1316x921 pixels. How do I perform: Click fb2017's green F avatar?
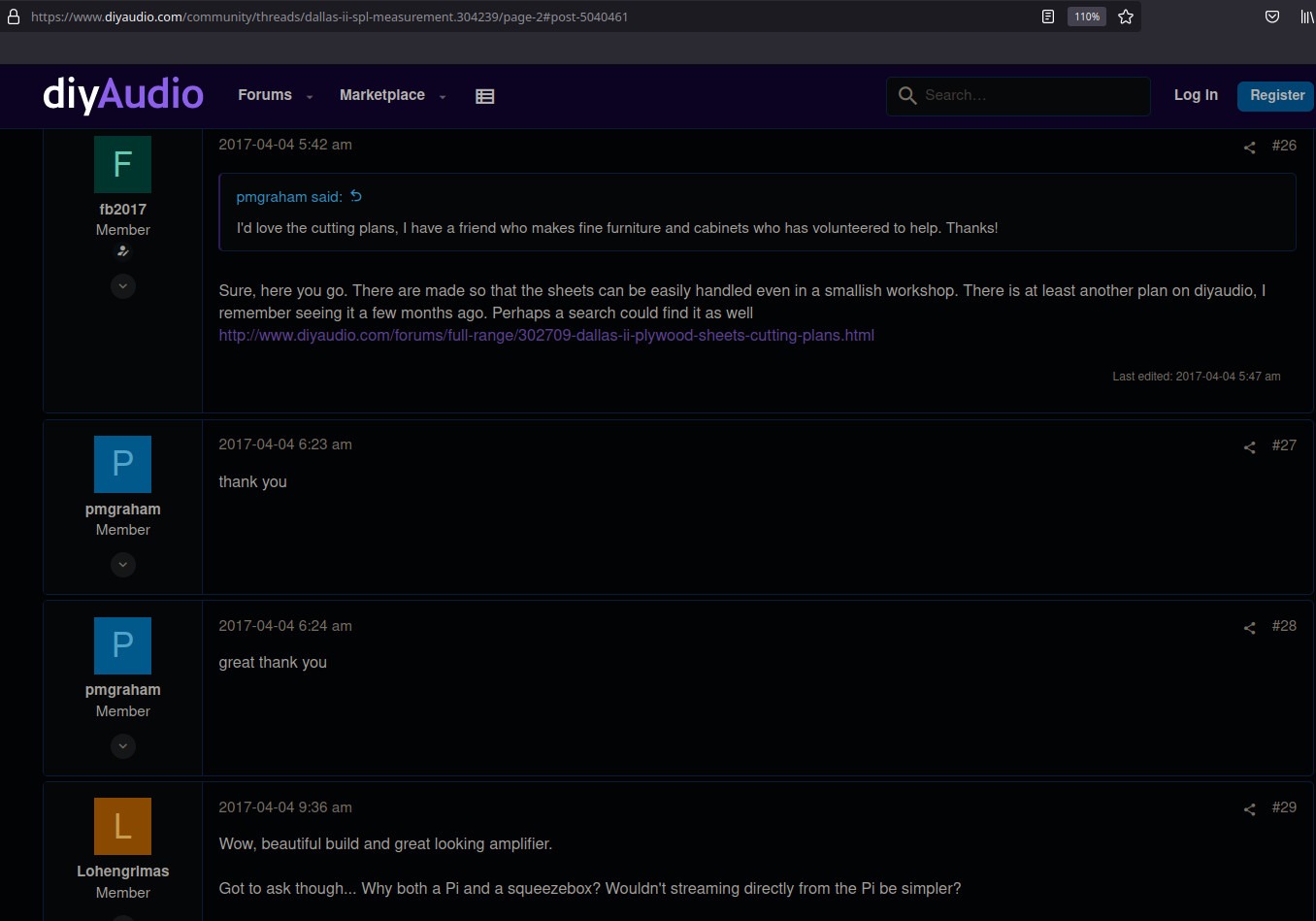123,164
